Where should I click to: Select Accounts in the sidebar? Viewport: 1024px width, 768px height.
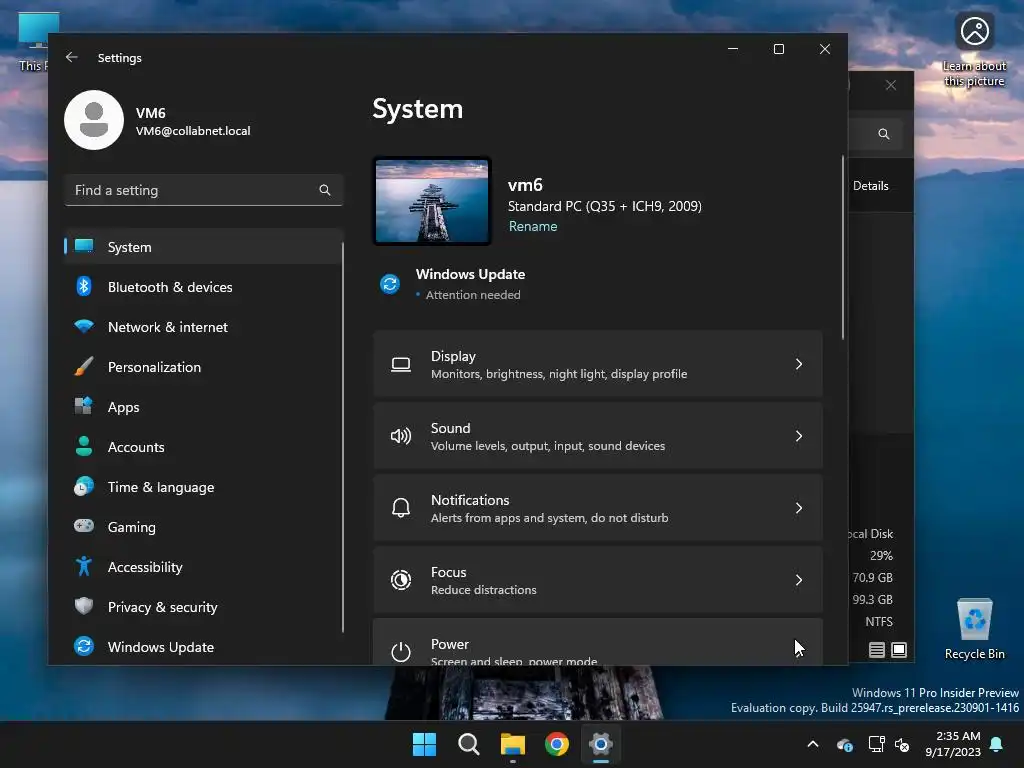coord(203,447)
